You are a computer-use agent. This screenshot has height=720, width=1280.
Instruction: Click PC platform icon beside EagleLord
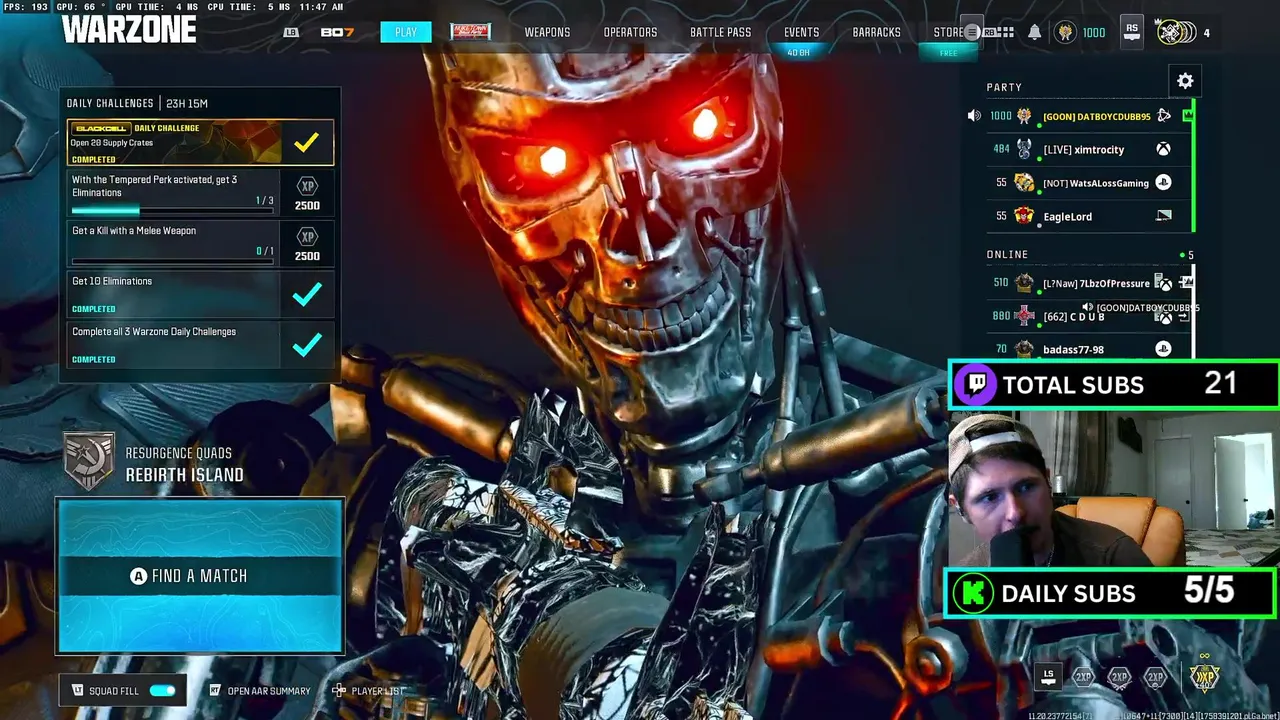1163,216
